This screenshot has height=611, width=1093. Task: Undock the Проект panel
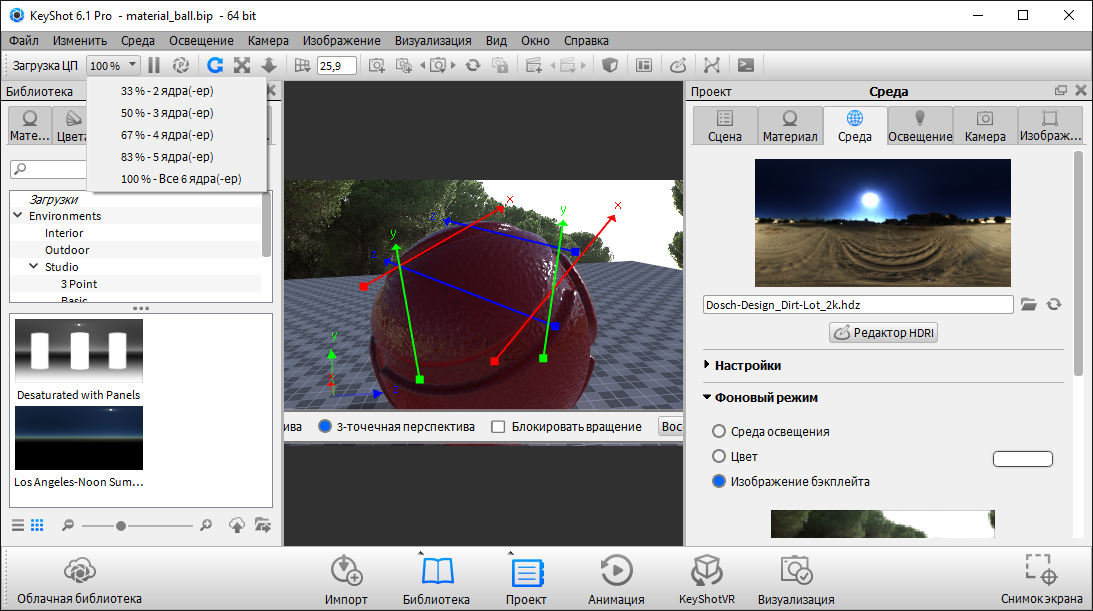1061,91
